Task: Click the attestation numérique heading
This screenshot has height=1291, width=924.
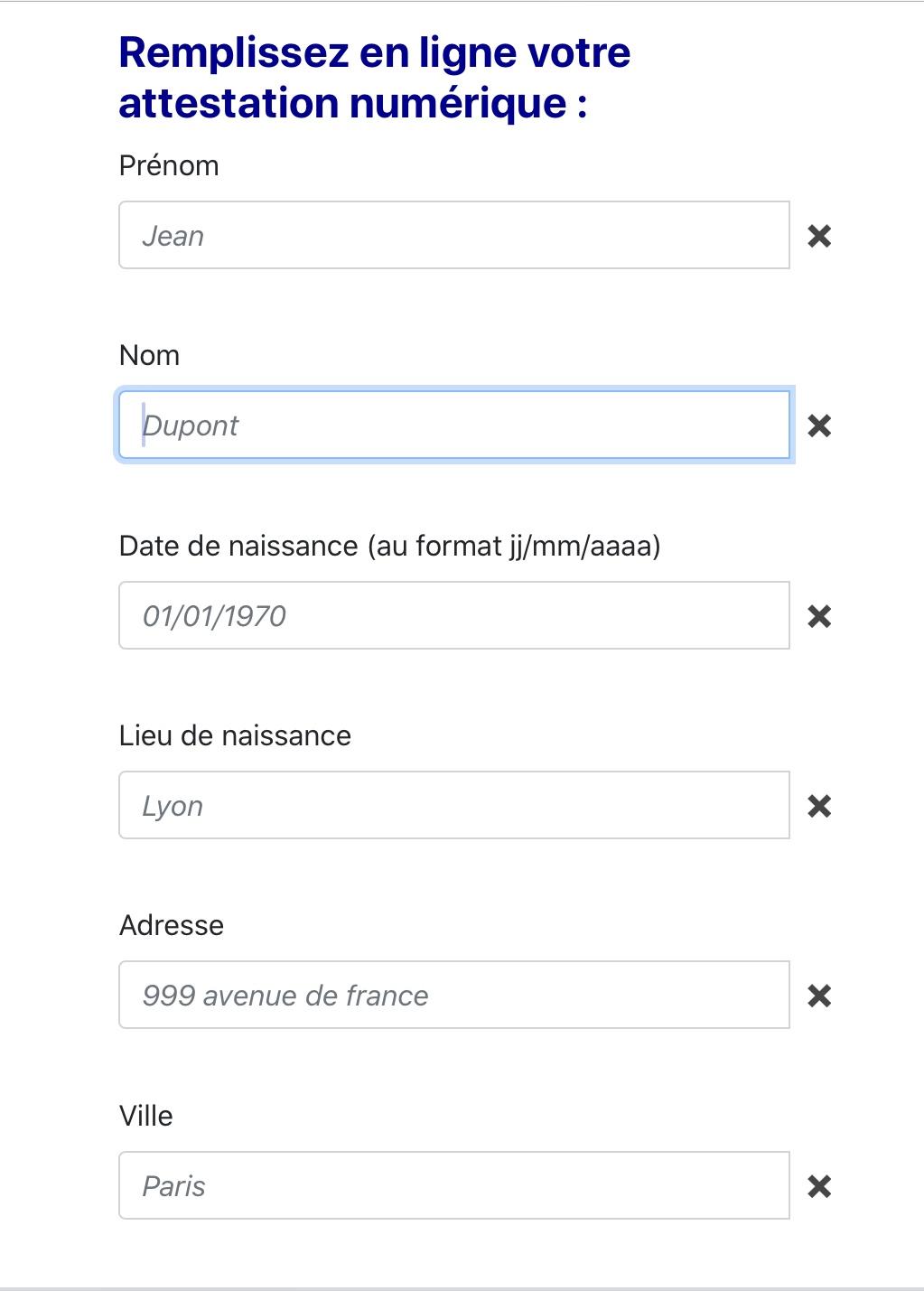Action: [x=374, y=78]
